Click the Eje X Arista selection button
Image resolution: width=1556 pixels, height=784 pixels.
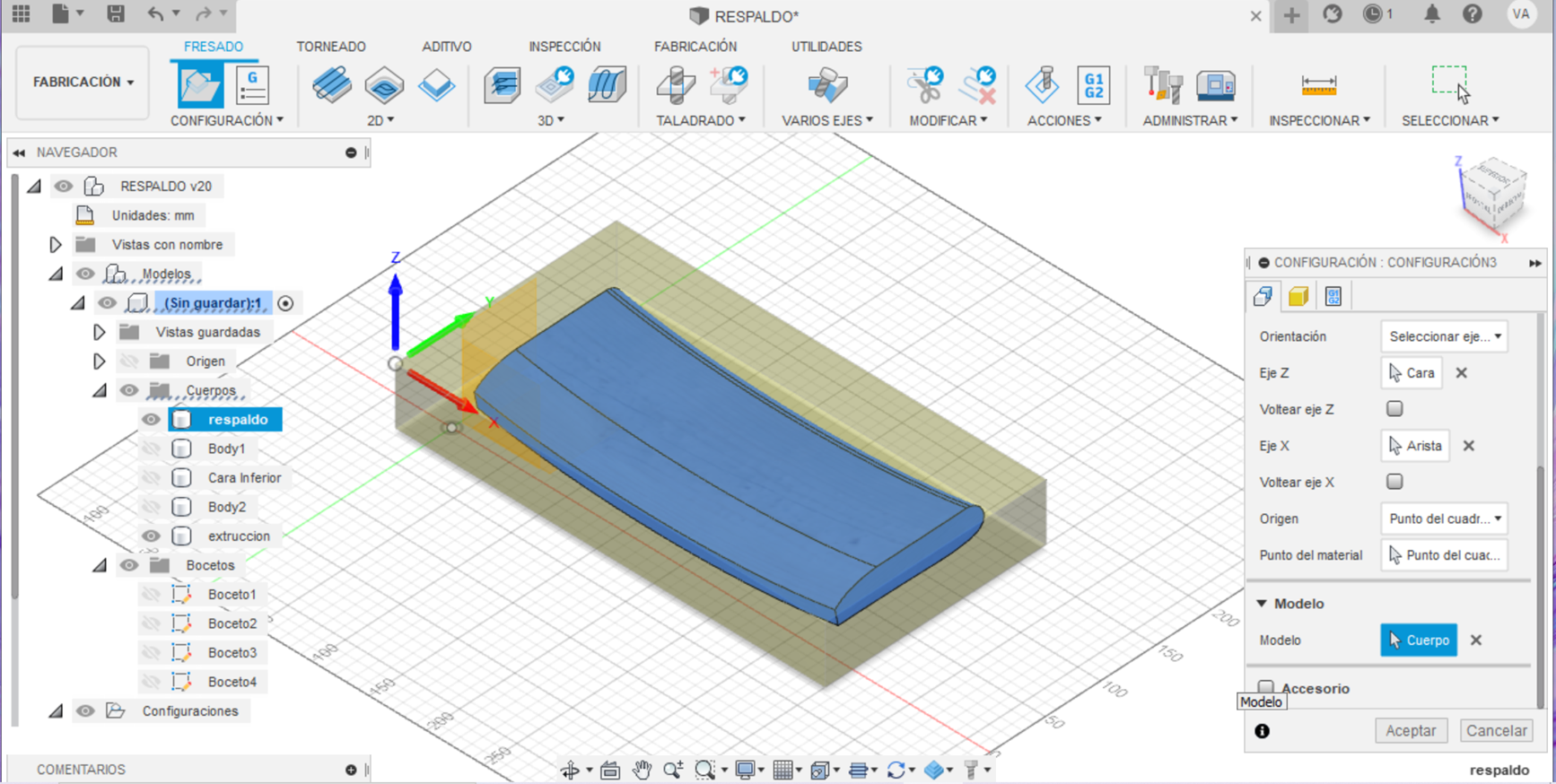click(1415, 446)
